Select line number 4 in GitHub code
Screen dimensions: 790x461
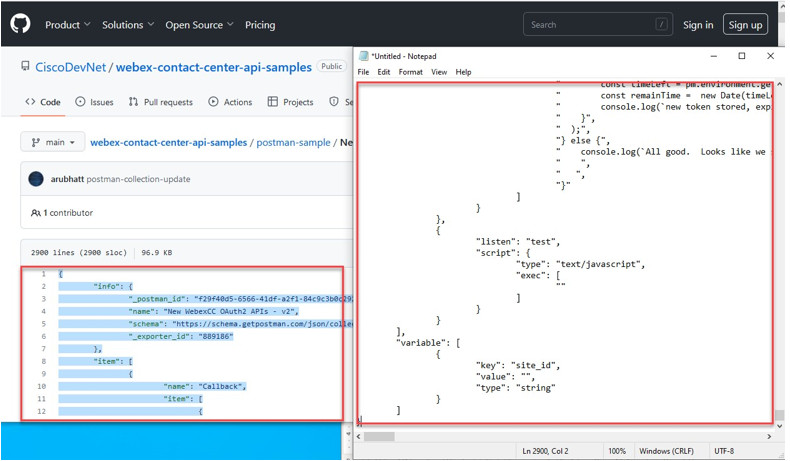(x=43, y=311)
